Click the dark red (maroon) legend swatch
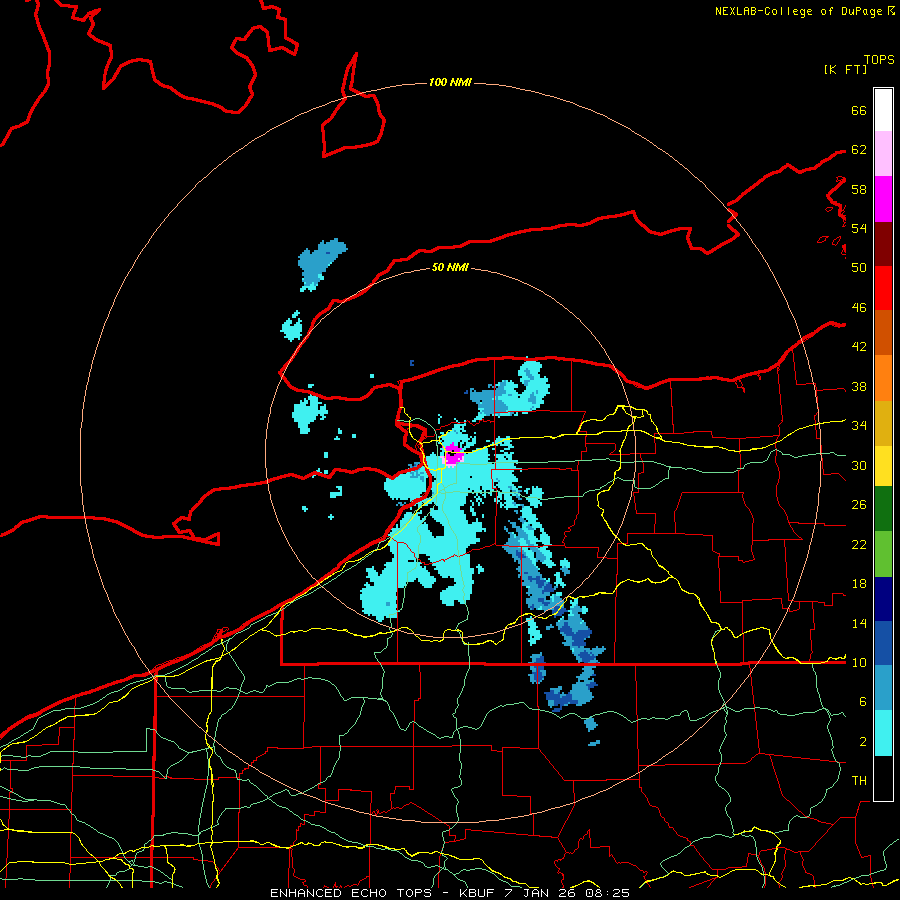This screenshot has width=900, height=900. pos(883,243)
